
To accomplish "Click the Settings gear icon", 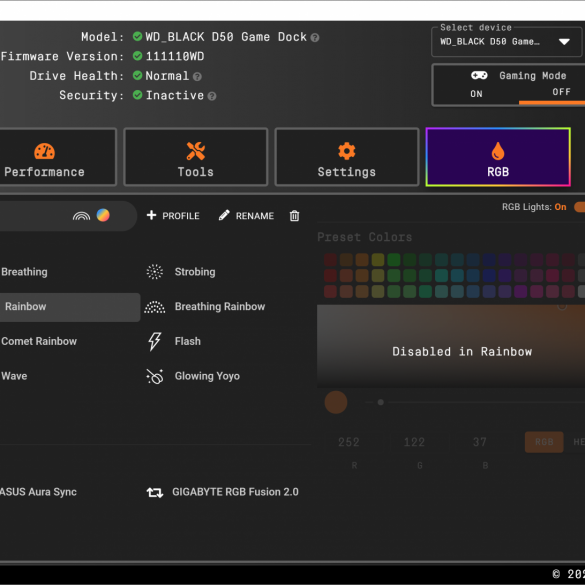I will pyautogui.click(x=347, y=151).
